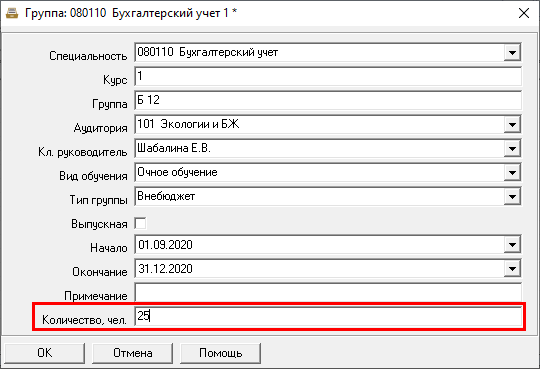Click the 01.09.2020 start date text
This screenshot has width=540, height=369.
(x=165, y=245)
